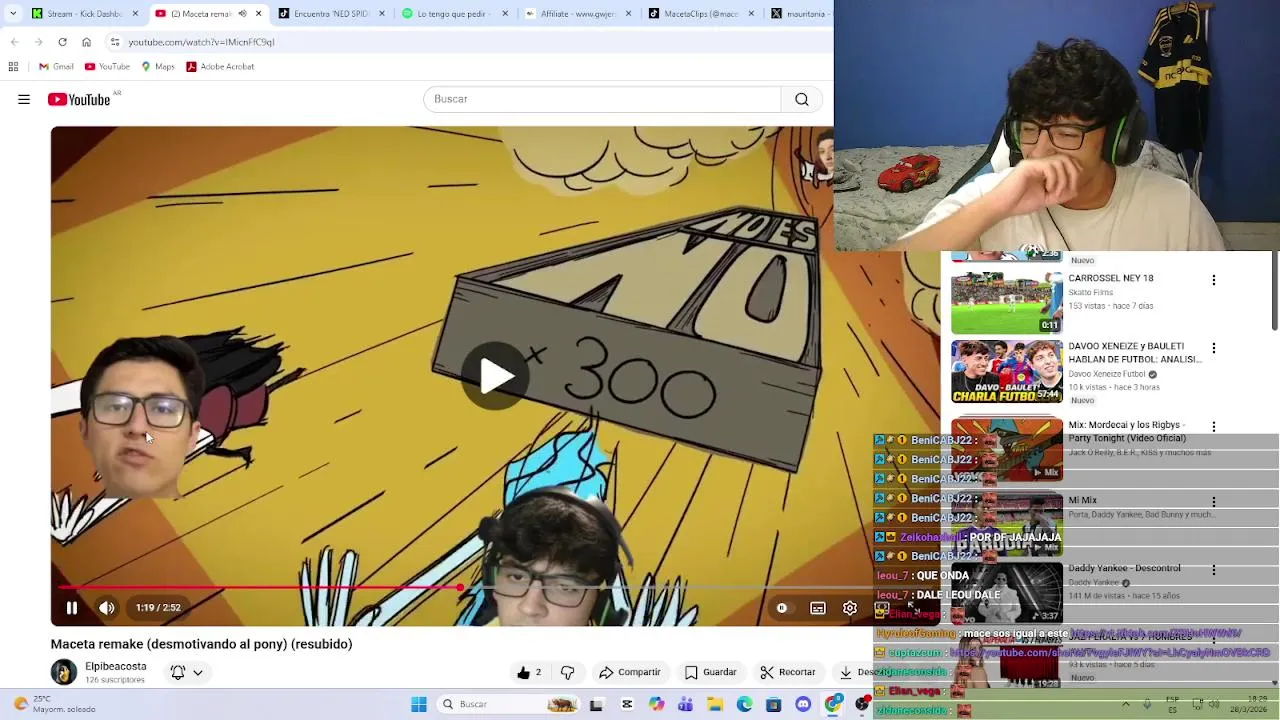Click the address bar URL
Screen dimensions: 1280x720
[x=201, y=42]
